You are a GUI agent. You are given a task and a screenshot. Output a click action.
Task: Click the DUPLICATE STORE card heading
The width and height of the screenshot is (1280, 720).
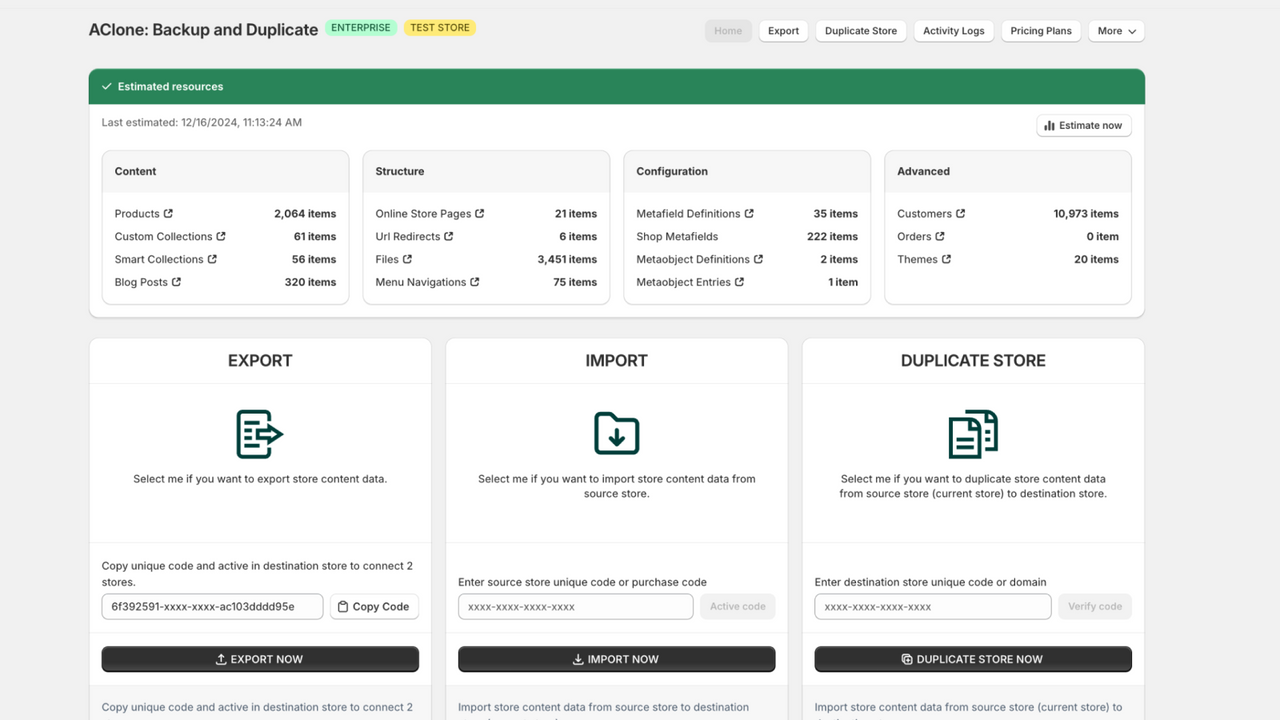(973, 360)
